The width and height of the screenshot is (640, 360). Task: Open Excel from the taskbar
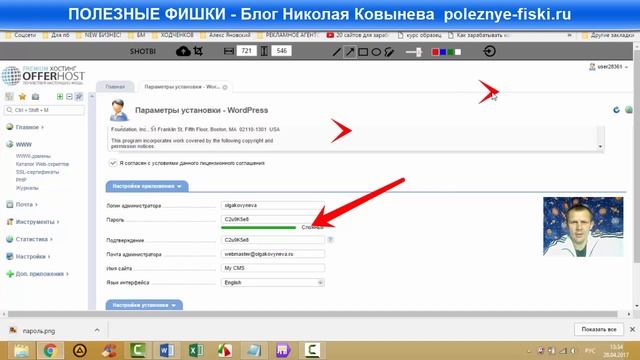click(x=196, y=350)
